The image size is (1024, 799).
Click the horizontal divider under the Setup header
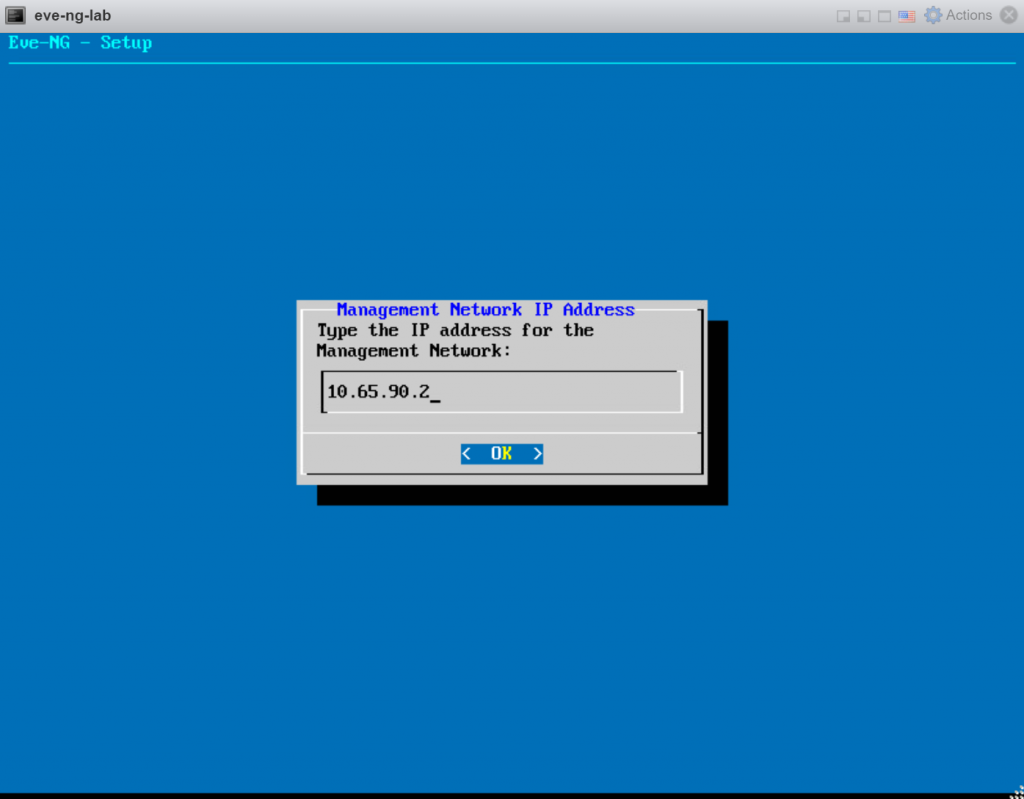512,61
